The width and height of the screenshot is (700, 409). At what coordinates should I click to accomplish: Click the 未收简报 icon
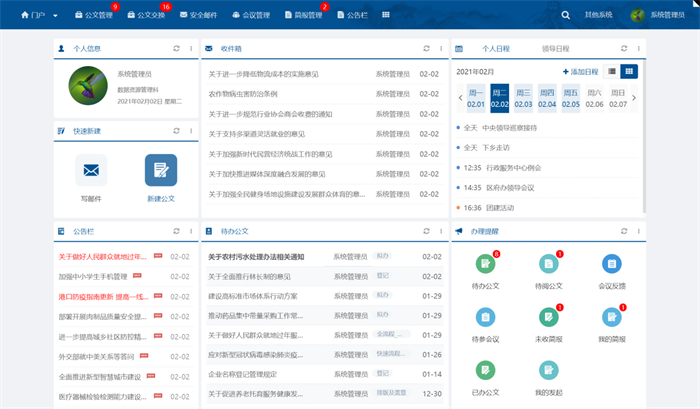[x=548, y=317]
